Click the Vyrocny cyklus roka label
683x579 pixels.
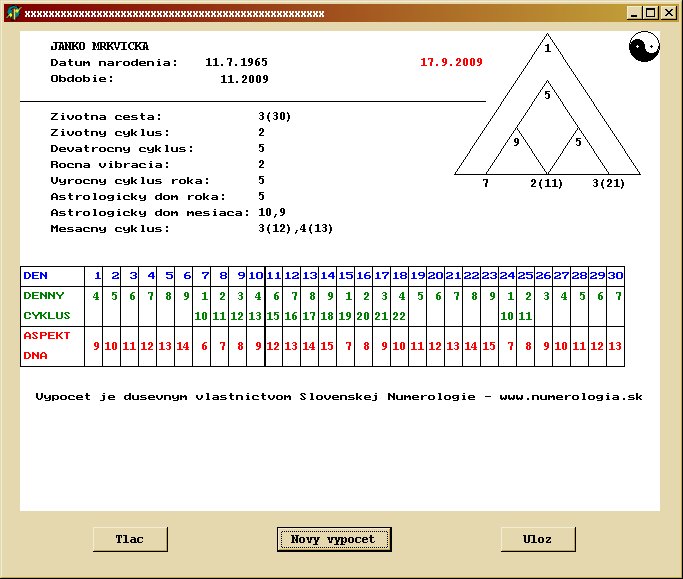pos(130,181)
